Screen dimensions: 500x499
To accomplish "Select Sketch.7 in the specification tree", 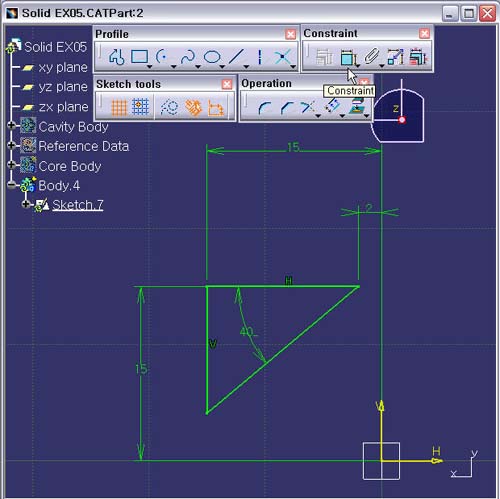I will coord(78,205).
